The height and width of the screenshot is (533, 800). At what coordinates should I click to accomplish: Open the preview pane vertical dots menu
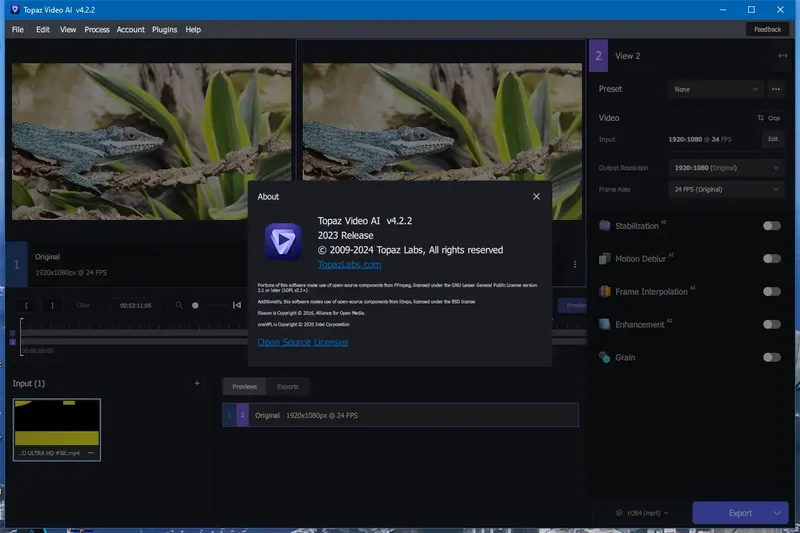574,264
